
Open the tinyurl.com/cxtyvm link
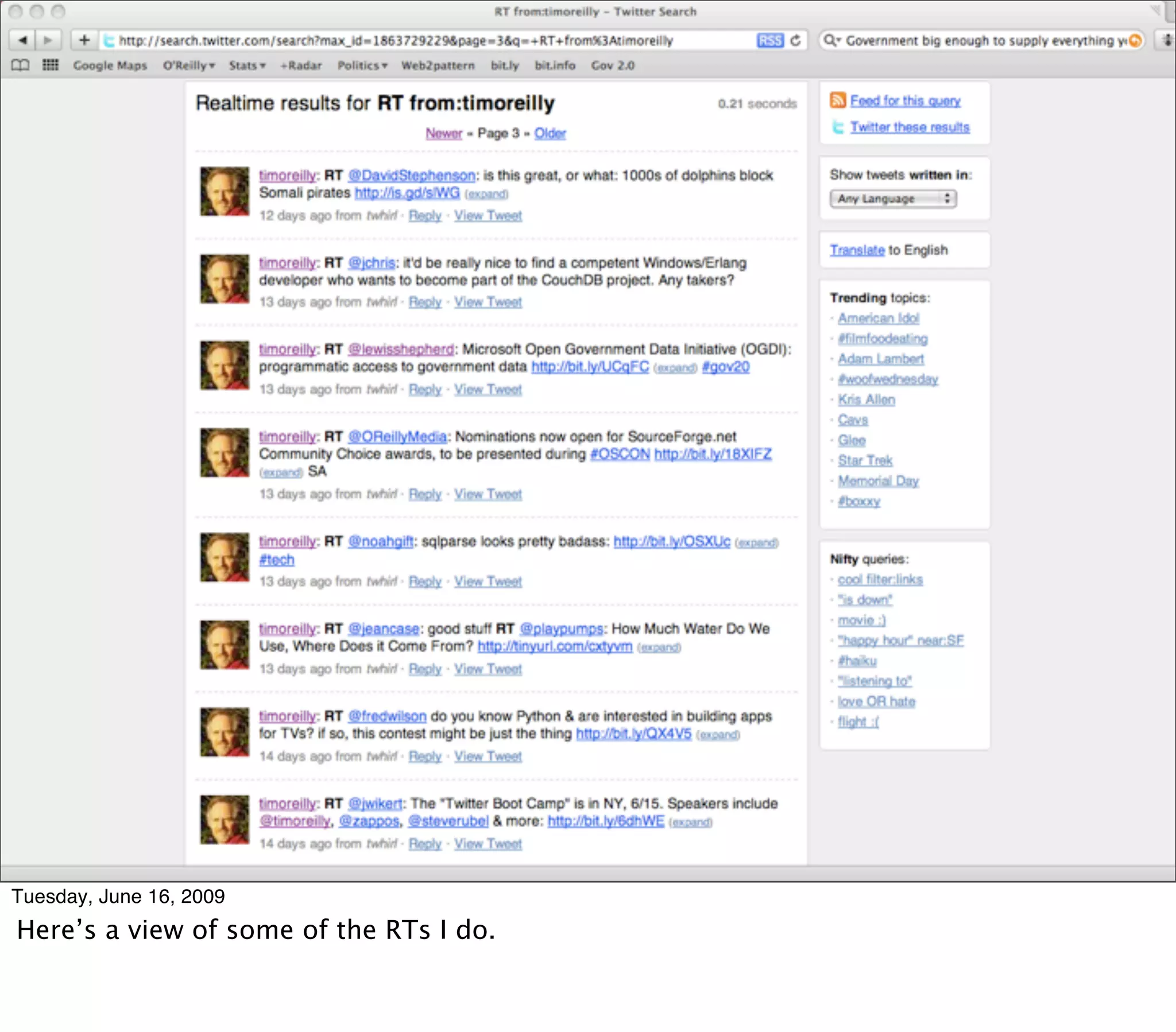[x=555, y=646]
